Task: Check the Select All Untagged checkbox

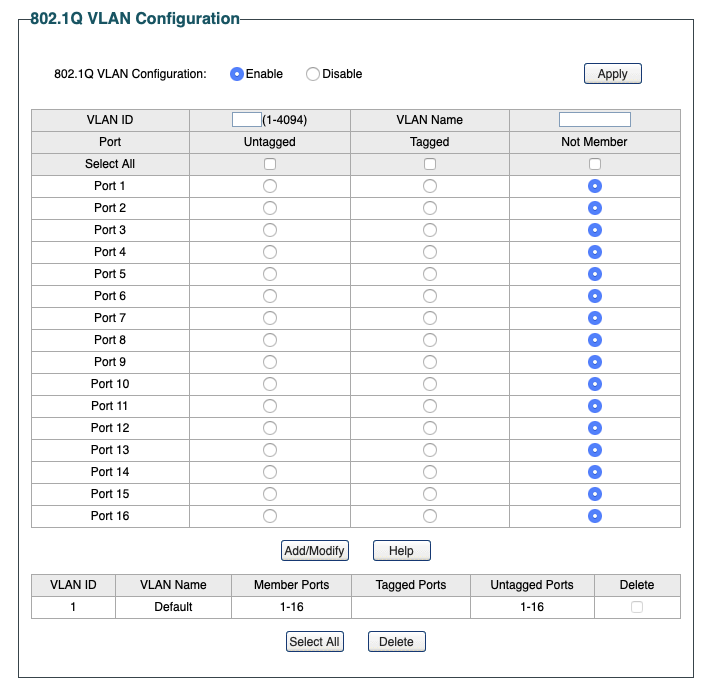Action: click(269, 164)
